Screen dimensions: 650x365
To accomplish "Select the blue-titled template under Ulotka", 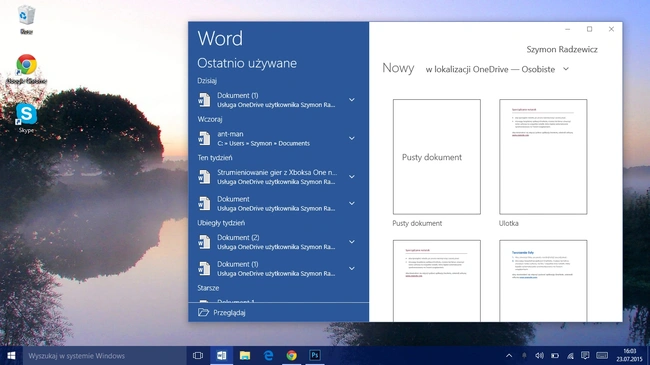I will pyautogui.click(x=543, y=281).
